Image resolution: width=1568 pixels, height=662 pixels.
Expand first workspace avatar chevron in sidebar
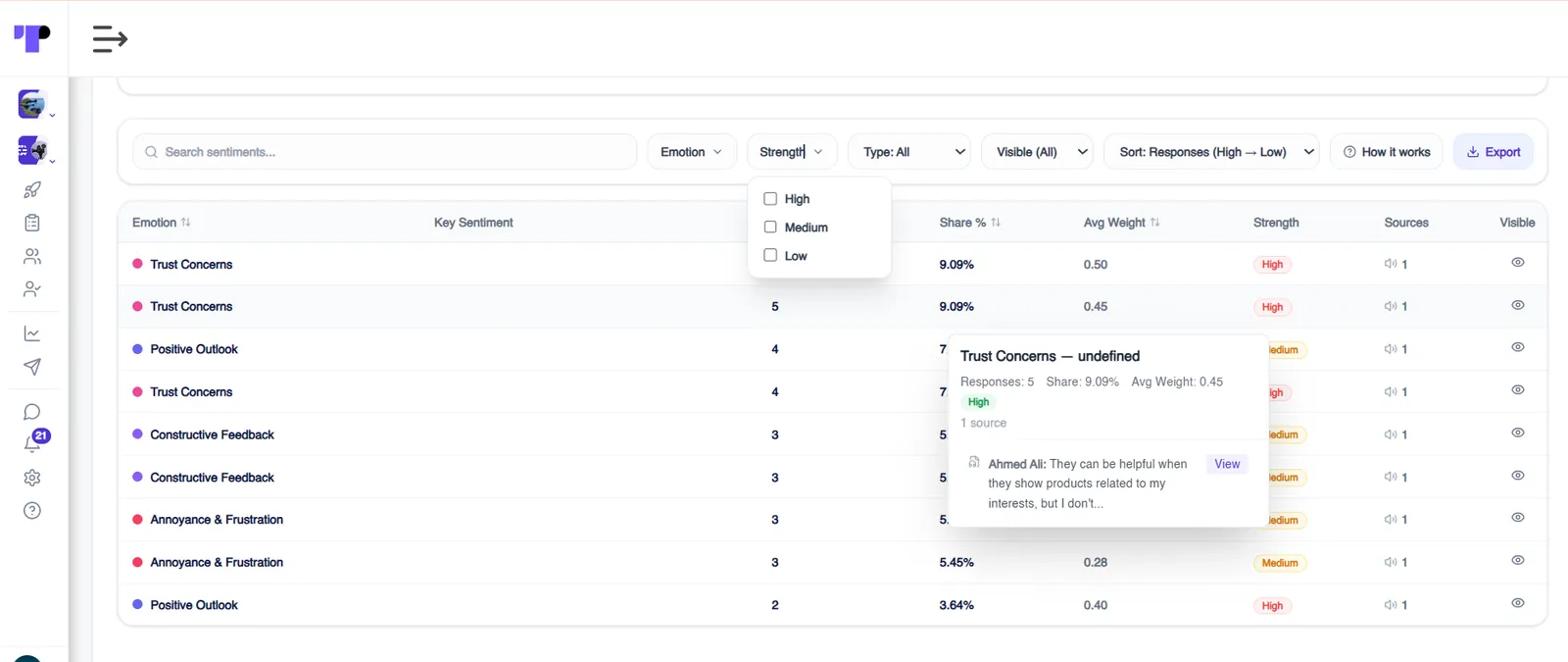click(52, 116)
